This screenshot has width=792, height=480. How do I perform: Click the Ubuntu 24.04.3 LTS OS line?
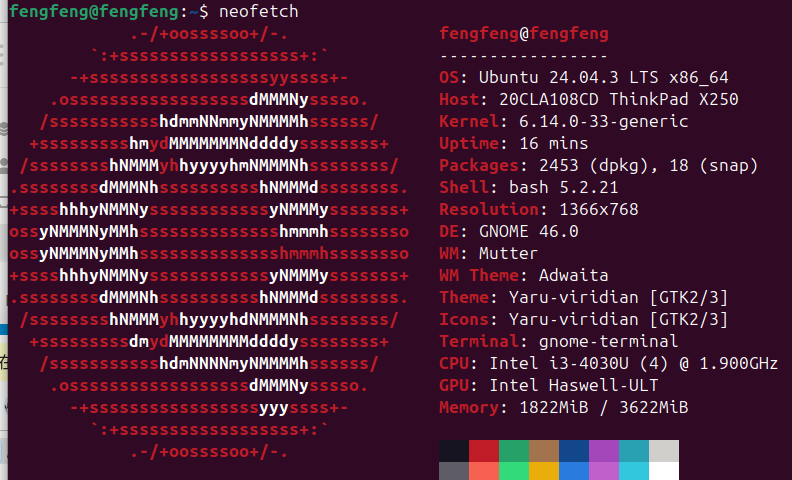(584, 77)
